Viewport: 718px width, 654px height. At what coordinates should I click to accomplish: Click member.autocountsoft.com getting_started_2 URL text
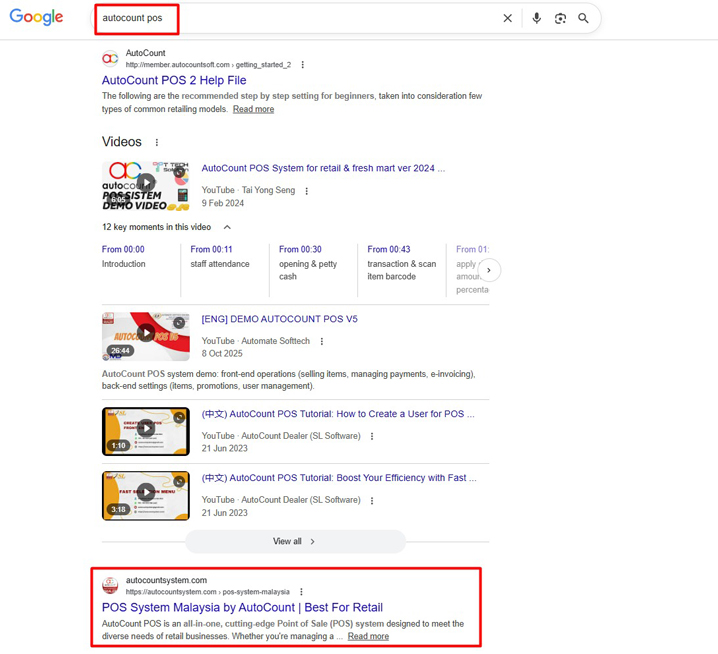pyautogui.click(x=208, y=65)
